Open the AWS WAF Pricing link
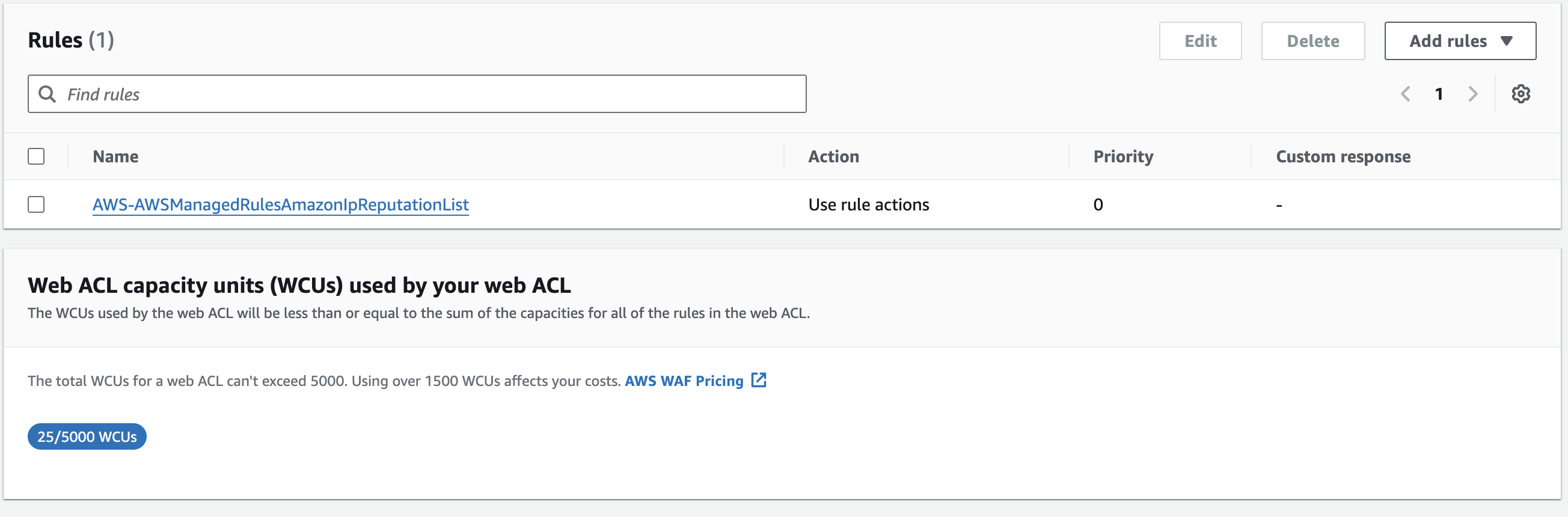The image size is (1568, 517). point(684,381)
